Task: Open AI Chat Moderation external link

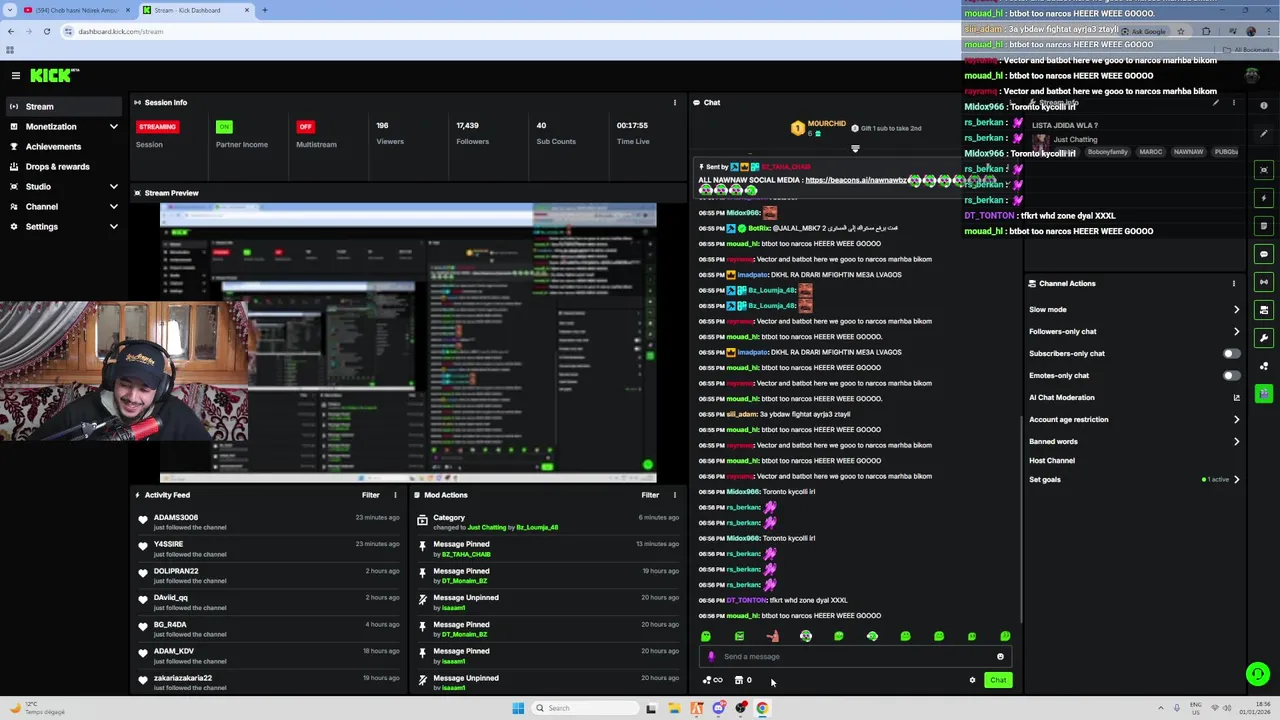Action: point(1236,398)
